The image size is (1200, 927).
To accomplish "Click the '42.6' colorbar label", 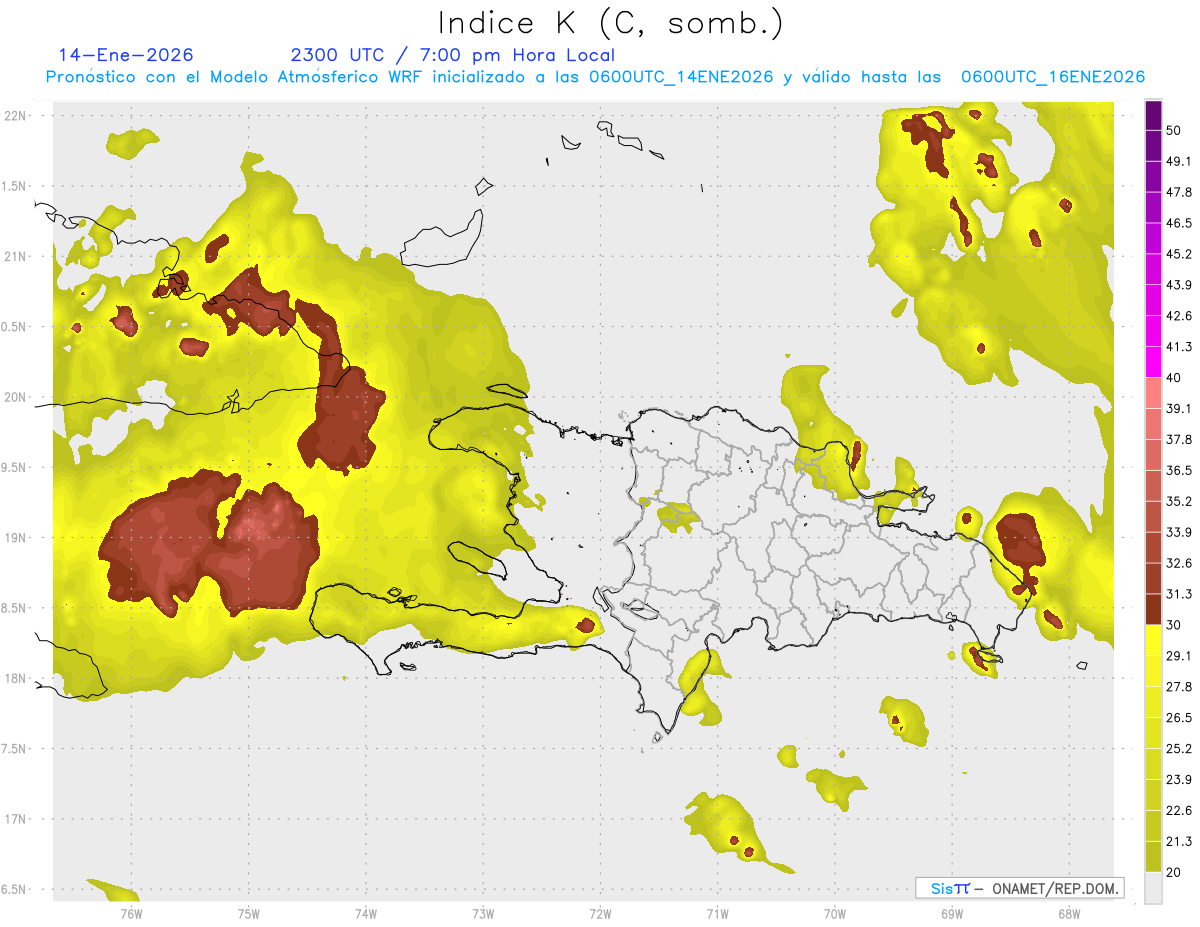I will point(1178,316).
